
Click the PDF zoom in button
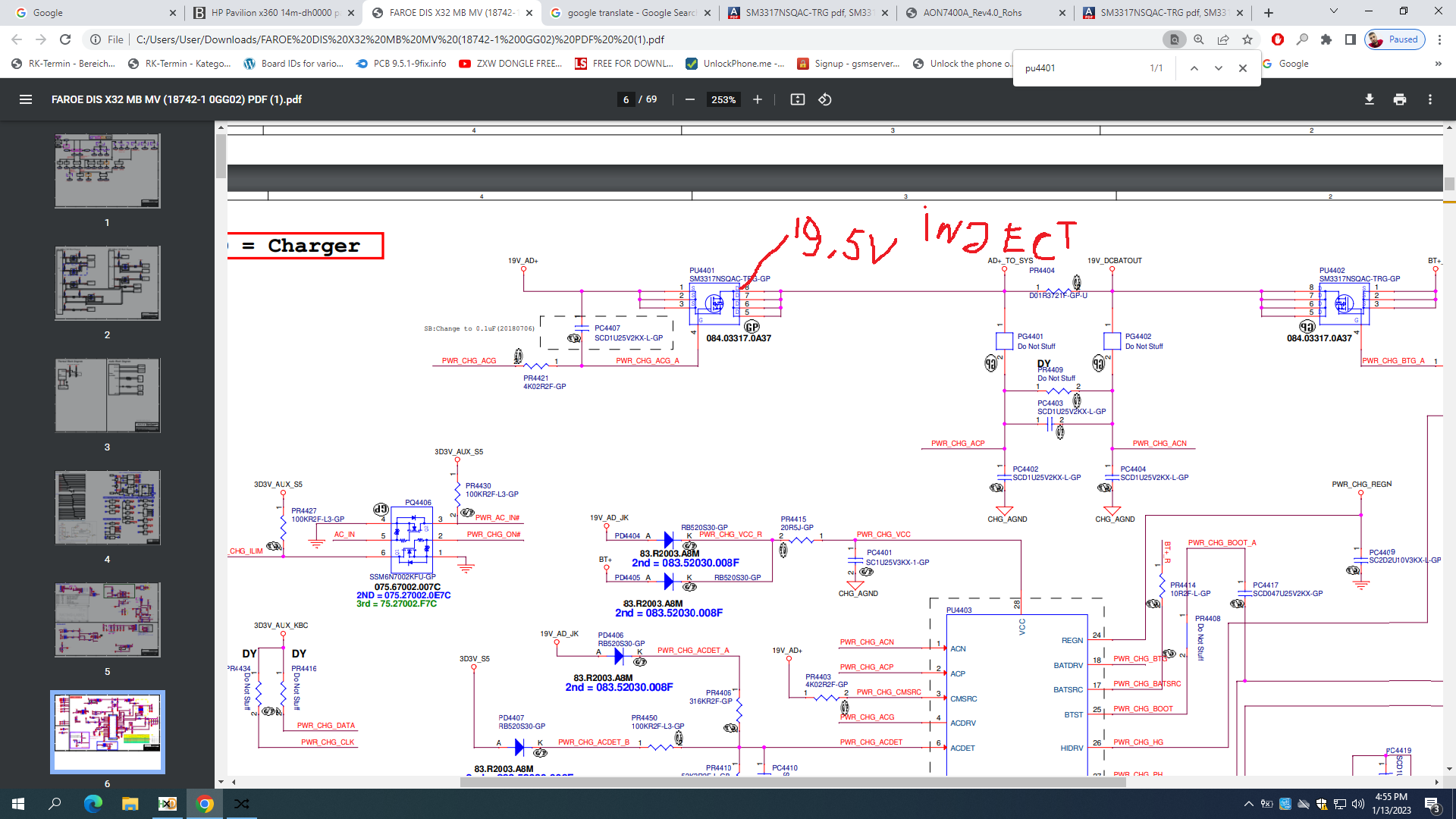[x=757, y=99]
